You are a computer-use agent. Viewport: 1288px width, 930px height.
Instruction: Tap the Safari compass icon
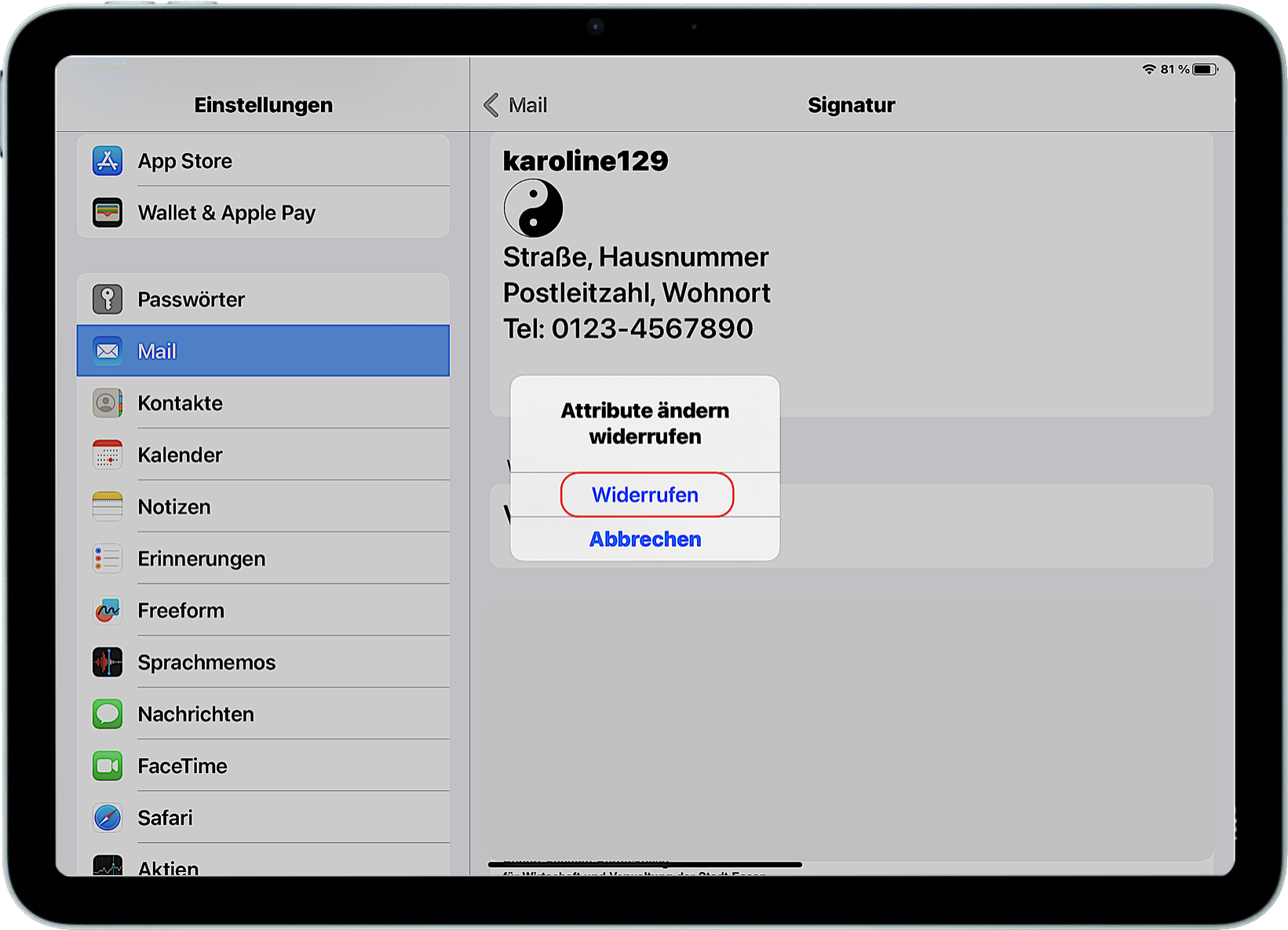click(108, 817)
